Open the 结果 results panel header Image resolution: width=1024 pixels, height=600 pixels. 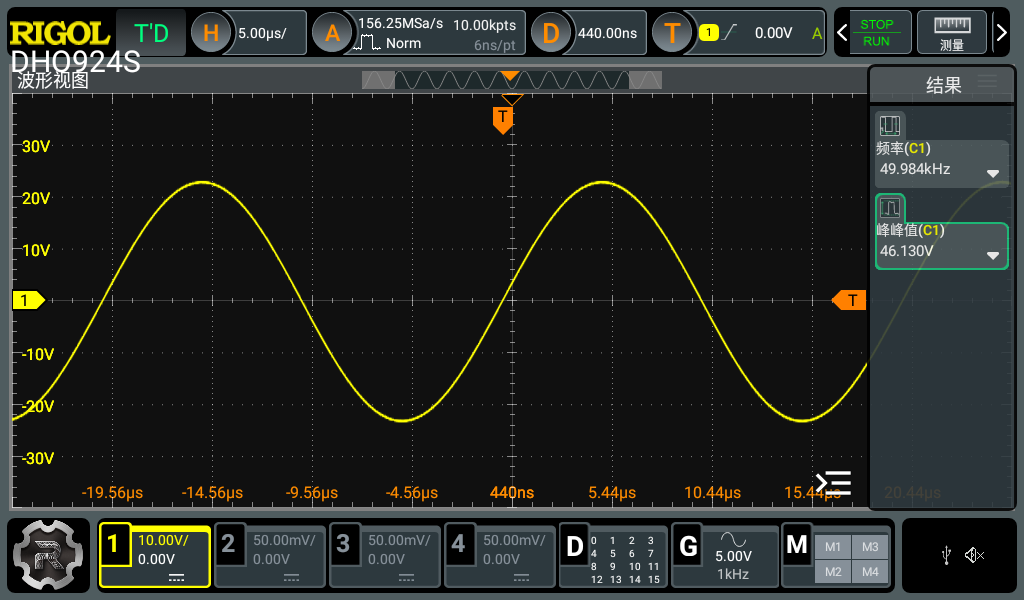[x=943, y=85]
